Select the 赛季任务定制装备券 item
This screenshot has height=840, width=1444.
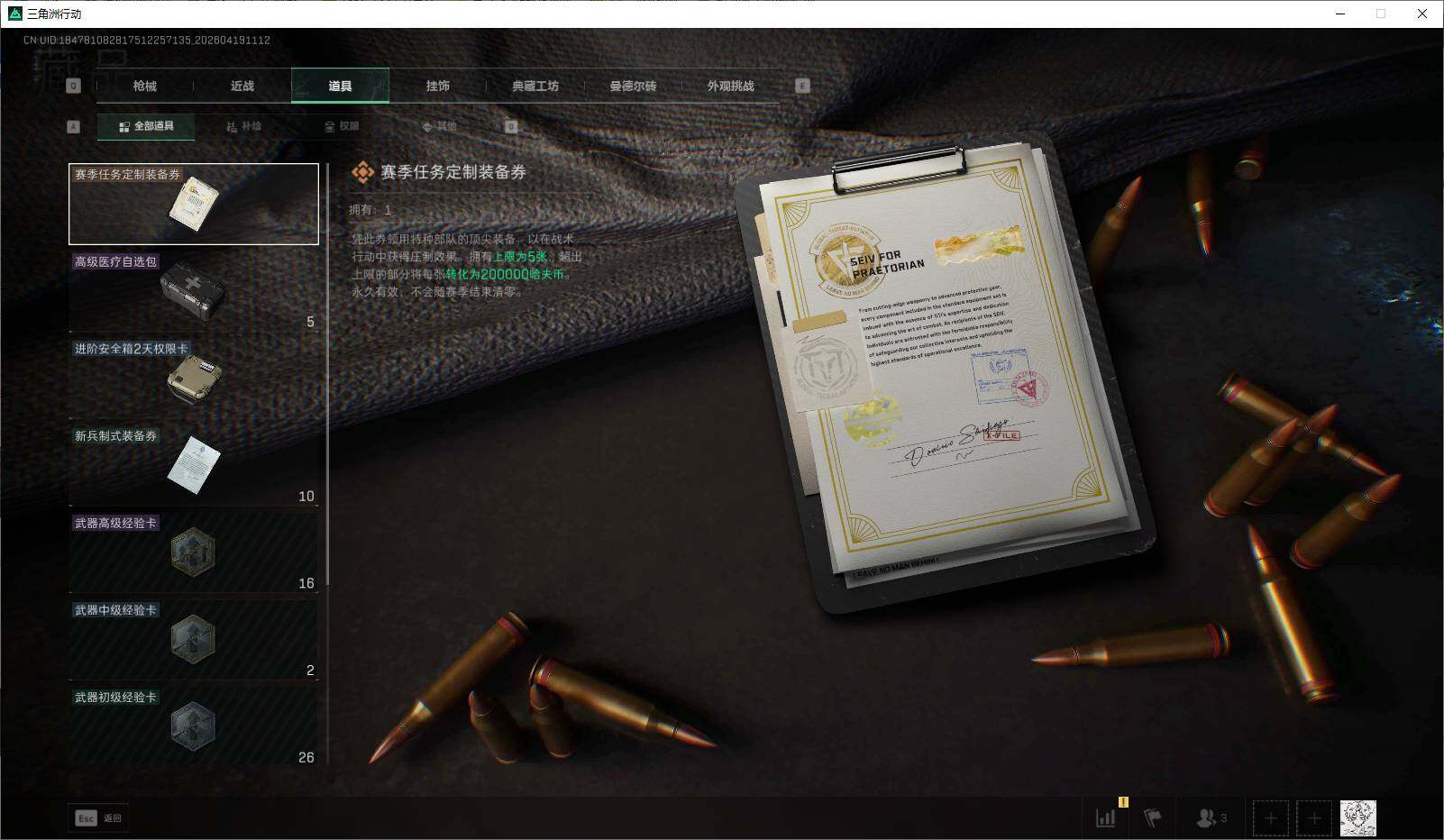click(194, 204)
